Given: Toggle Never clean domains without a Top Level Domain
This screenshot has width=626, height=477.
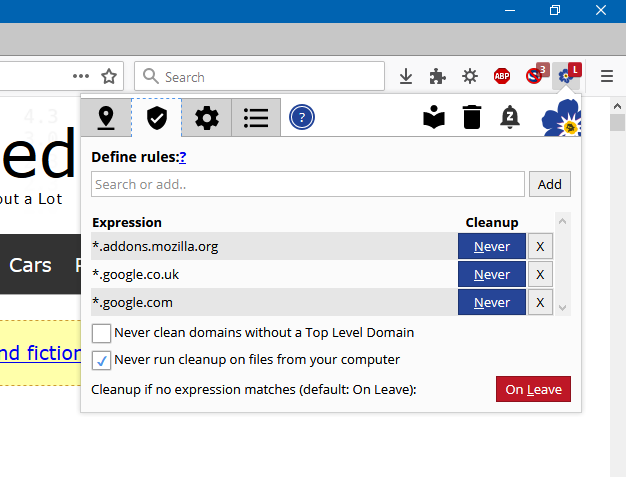Looking at the screenshot, I should coord(101,333).
